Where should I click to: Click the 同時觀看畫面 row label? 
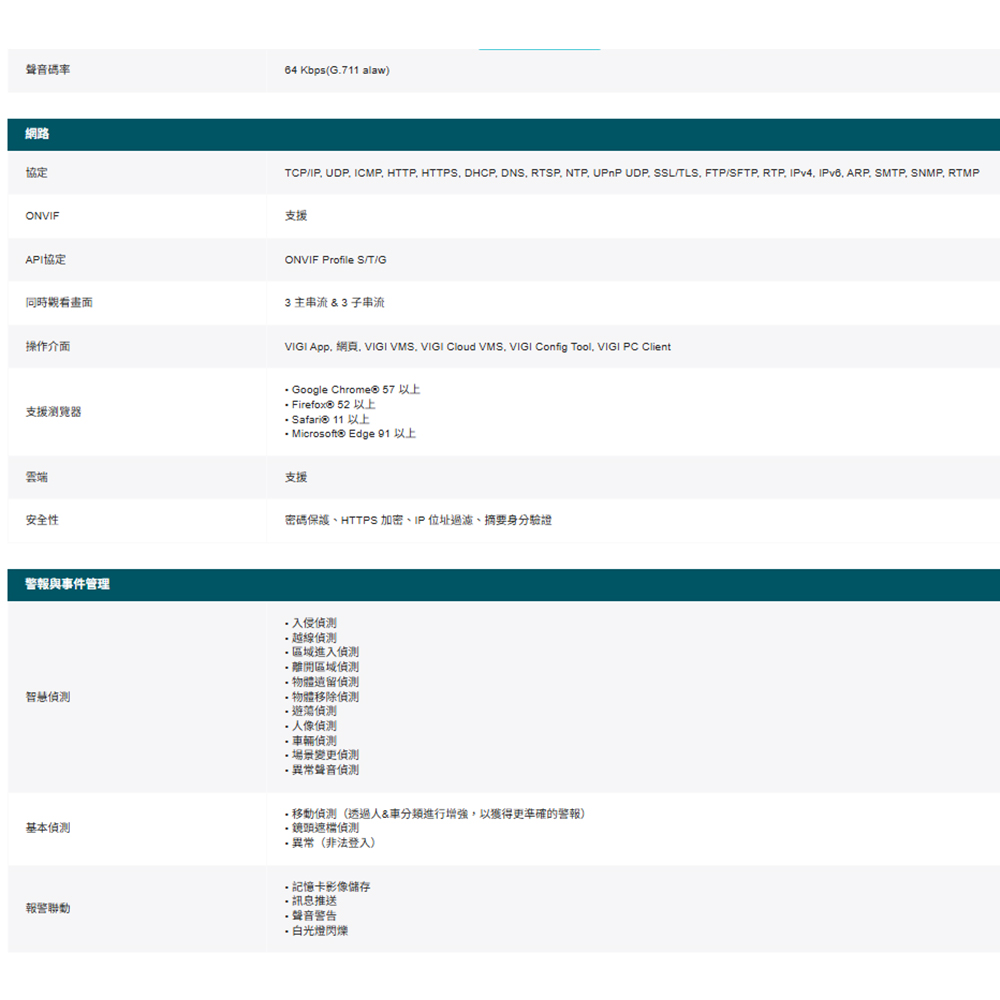(59, 302)
